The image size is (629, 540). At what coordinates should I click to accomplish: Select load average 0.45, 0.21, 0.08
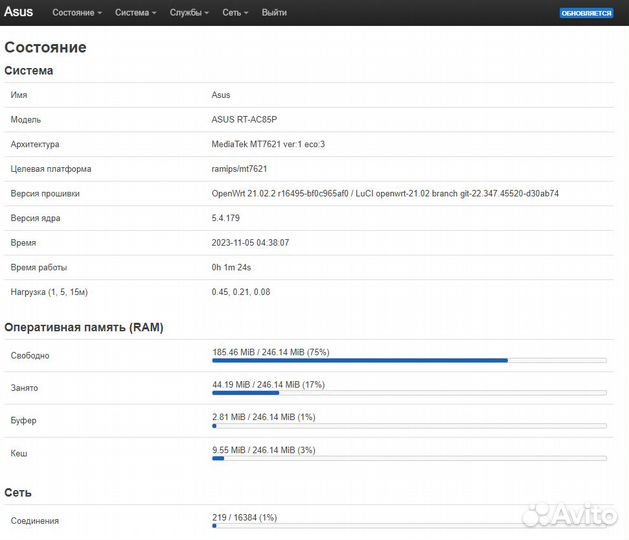click(x=241, y=292)
